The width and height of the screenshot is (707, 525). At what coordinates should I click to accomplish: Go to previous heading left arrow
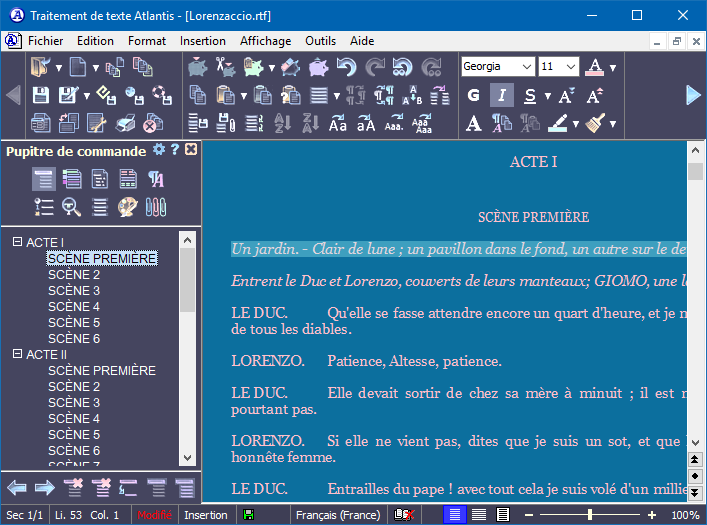[17, 488]
